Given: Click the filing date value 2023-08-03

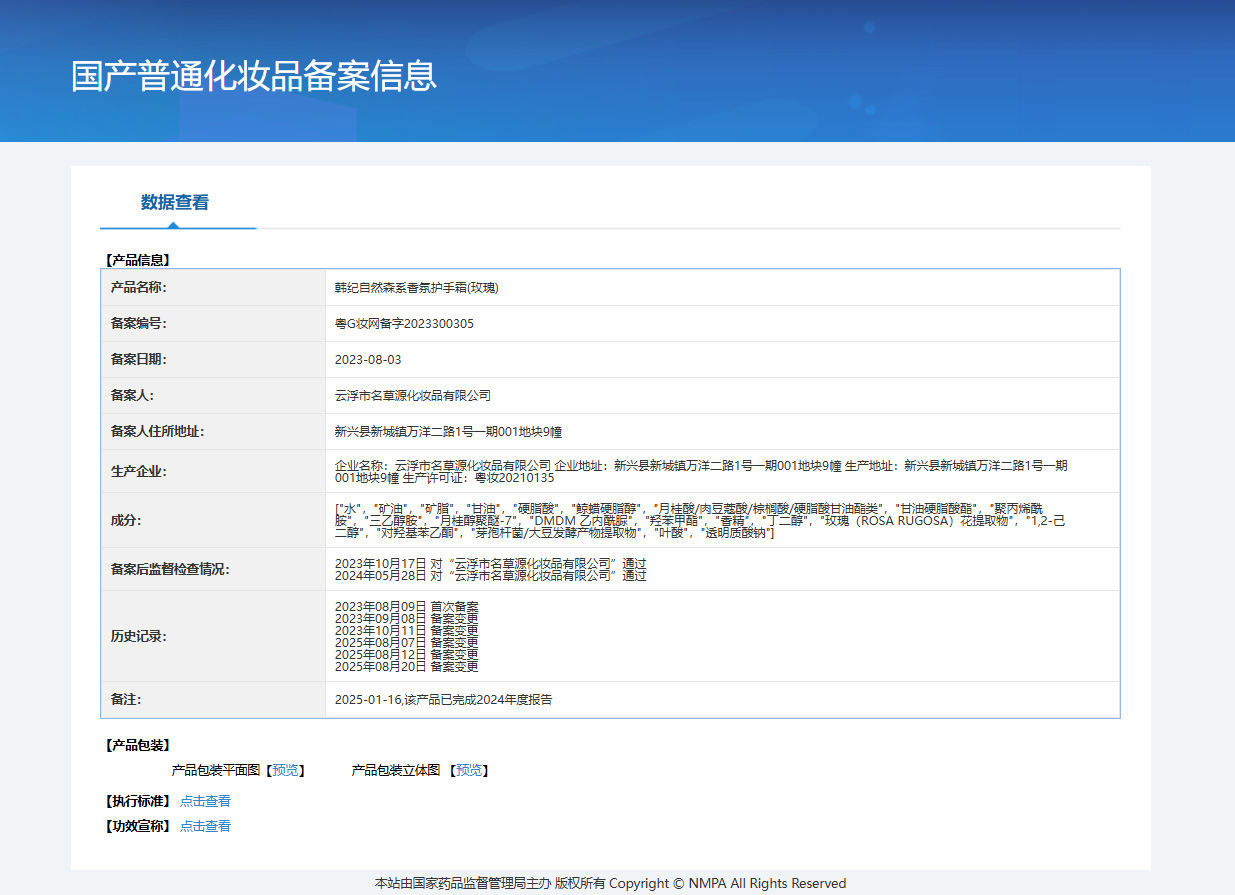Looking at the screenshot, I should (x=368, y=360).
